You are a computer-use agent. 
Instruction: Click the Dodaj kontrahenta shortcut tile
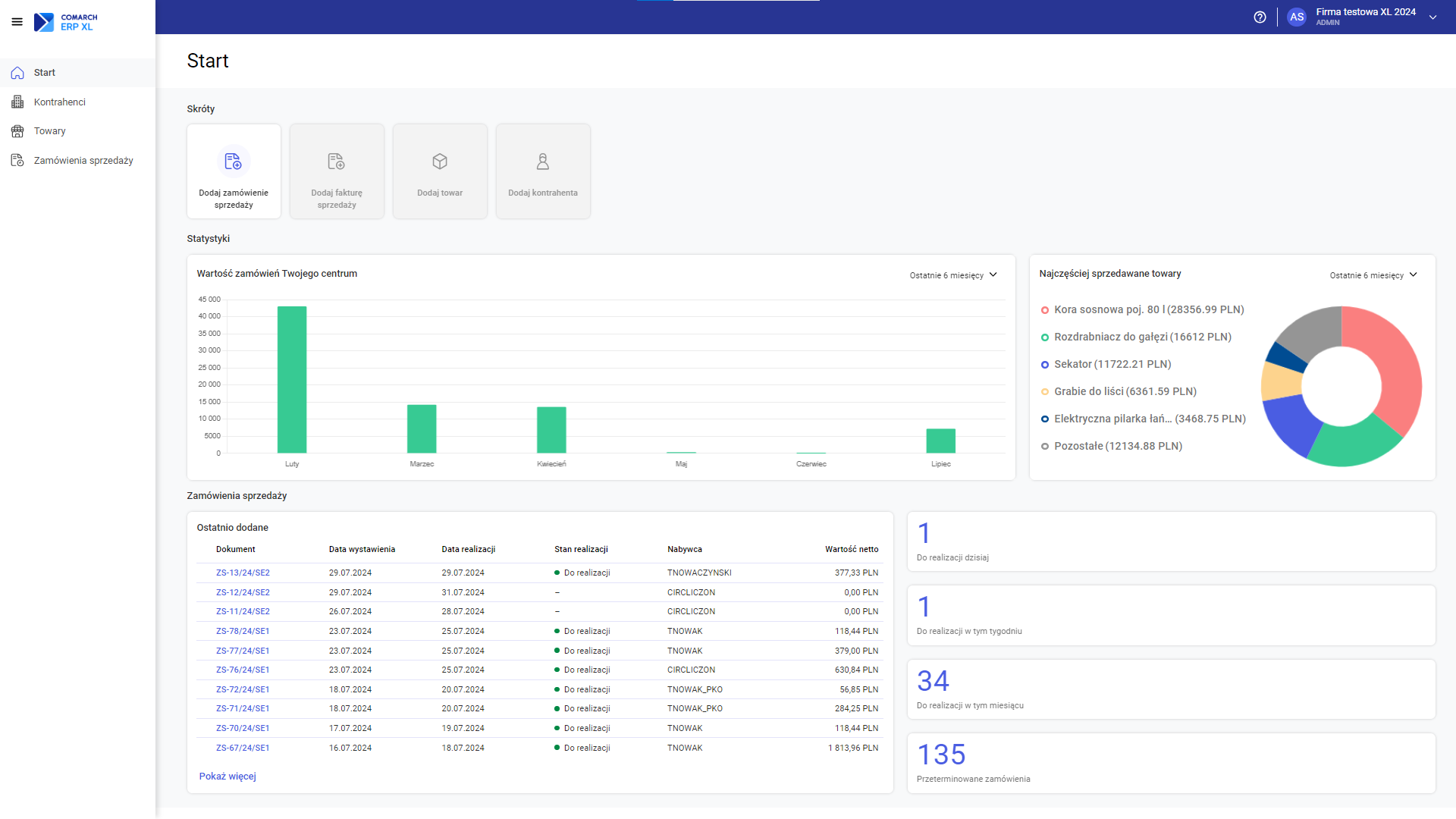tap(543, 171)
